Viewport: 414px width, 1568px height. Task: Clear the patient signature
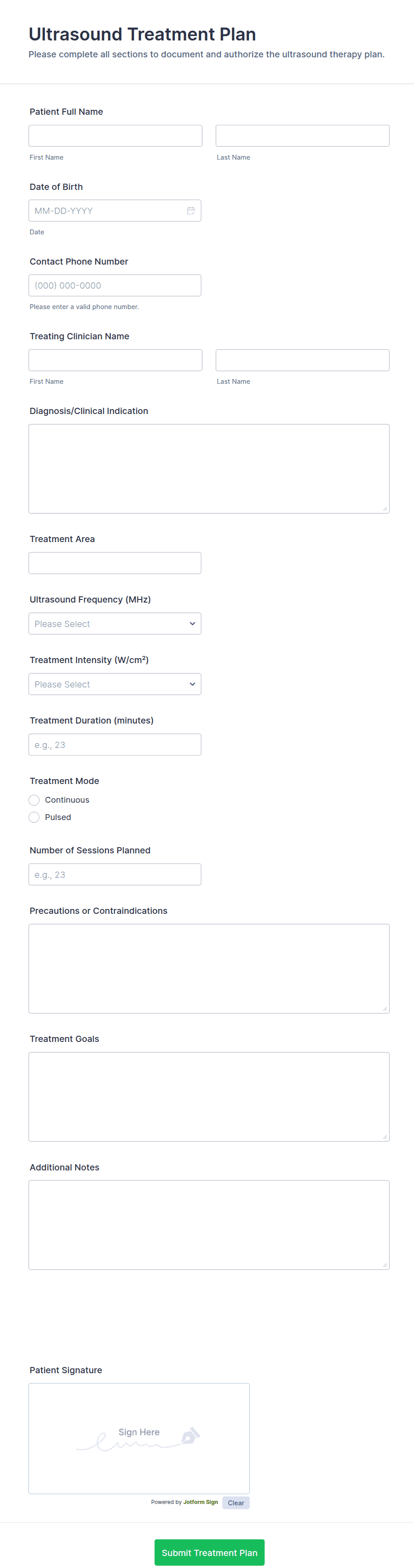pyautogui.click(x=235, y=1503)
